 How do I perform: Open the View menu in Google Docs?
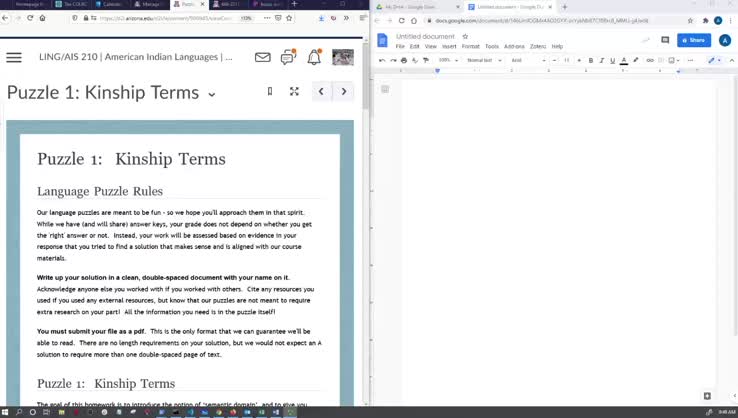(x=431, y=47)
